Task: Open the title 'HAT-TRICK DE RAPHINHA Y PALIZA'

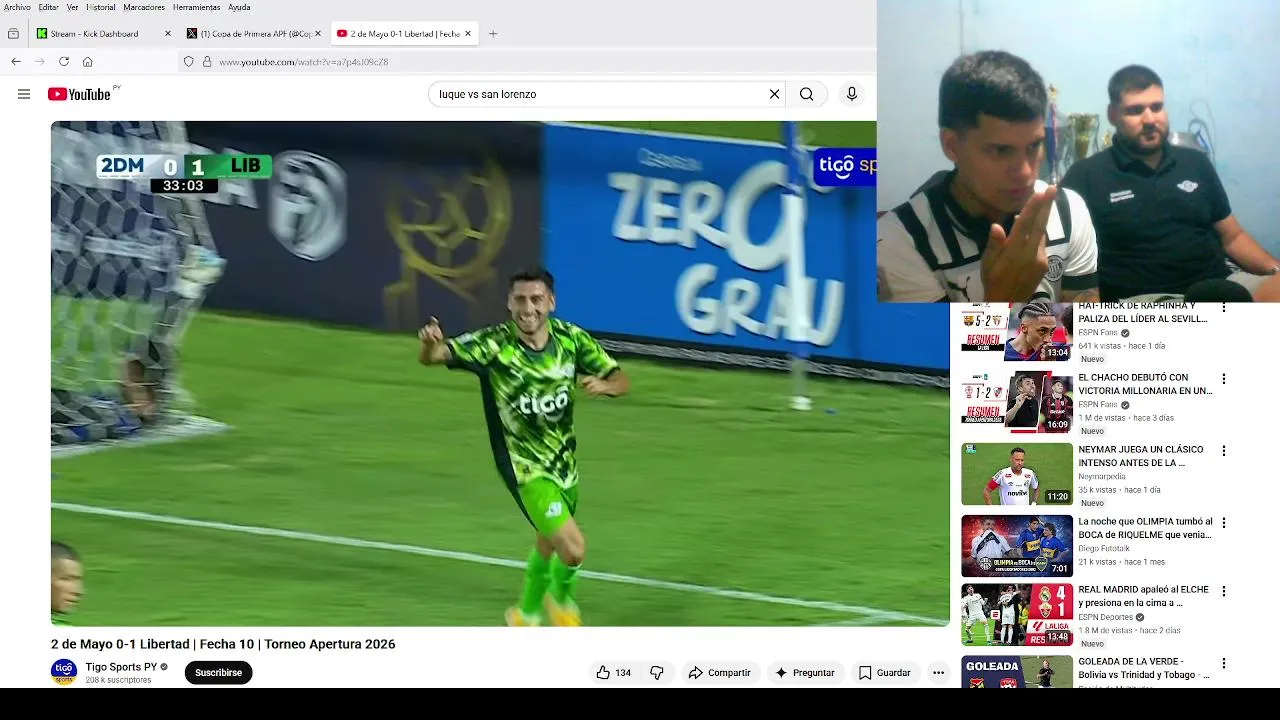Action: 1143,312
